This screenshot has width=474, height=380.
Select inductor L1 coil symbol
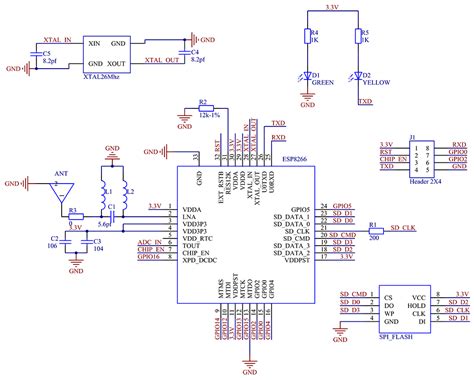coord(104,196)
